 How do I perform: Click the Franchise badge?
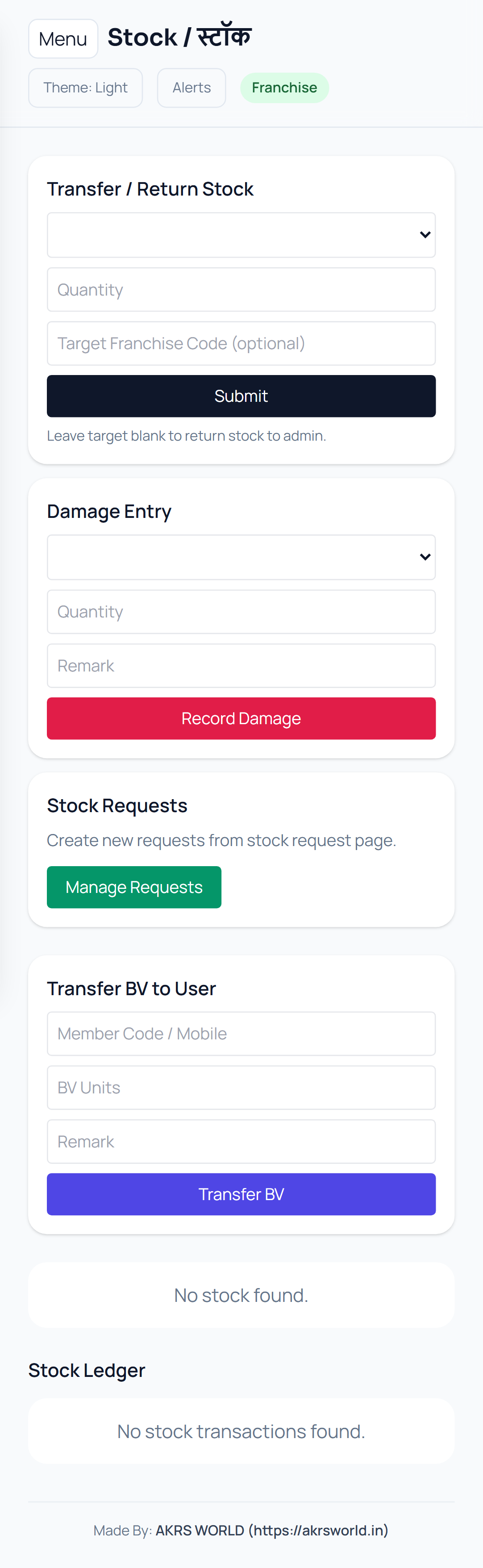[x=284, y=88]
